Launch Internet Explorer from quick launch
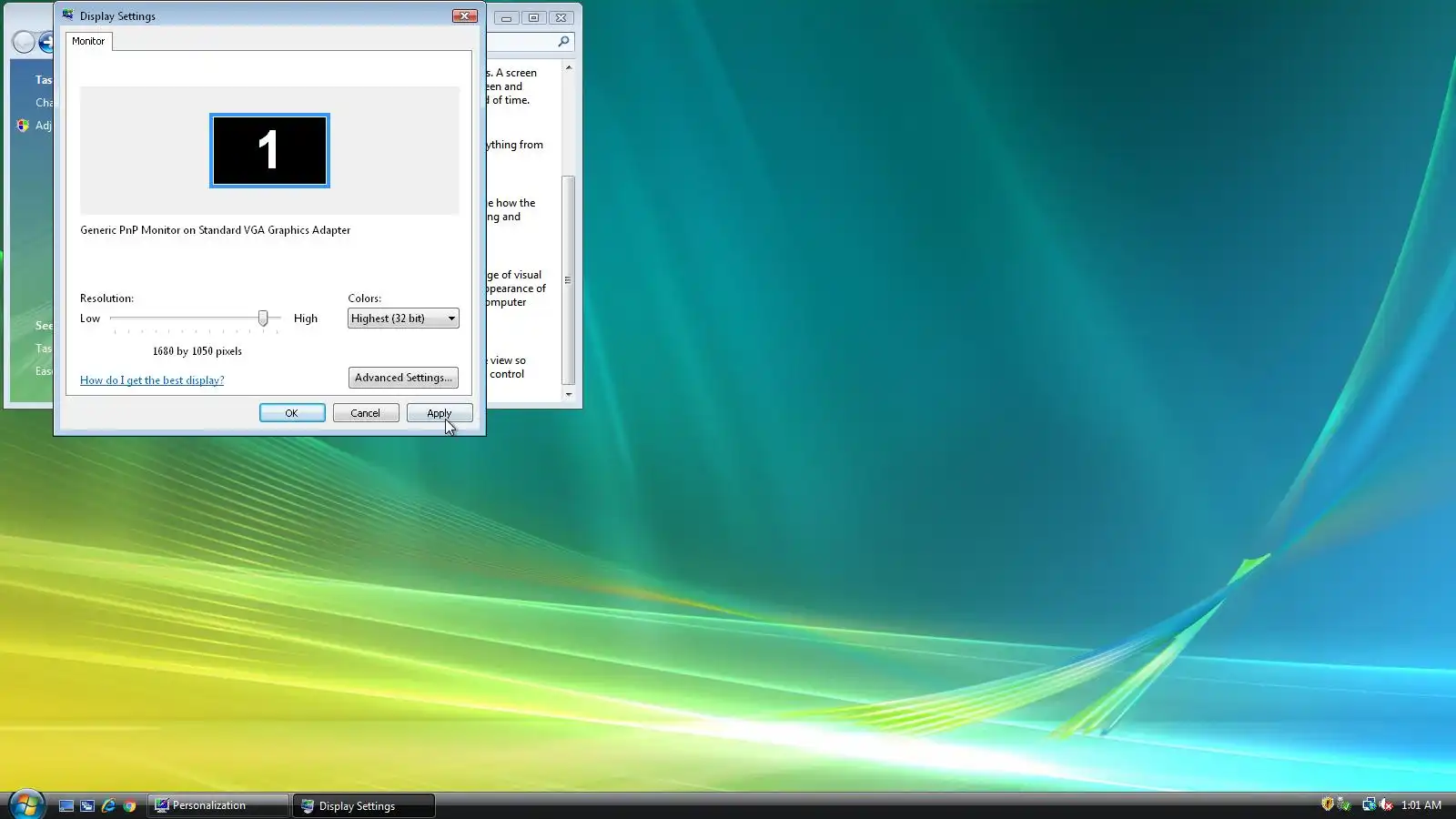 [108, 805]
